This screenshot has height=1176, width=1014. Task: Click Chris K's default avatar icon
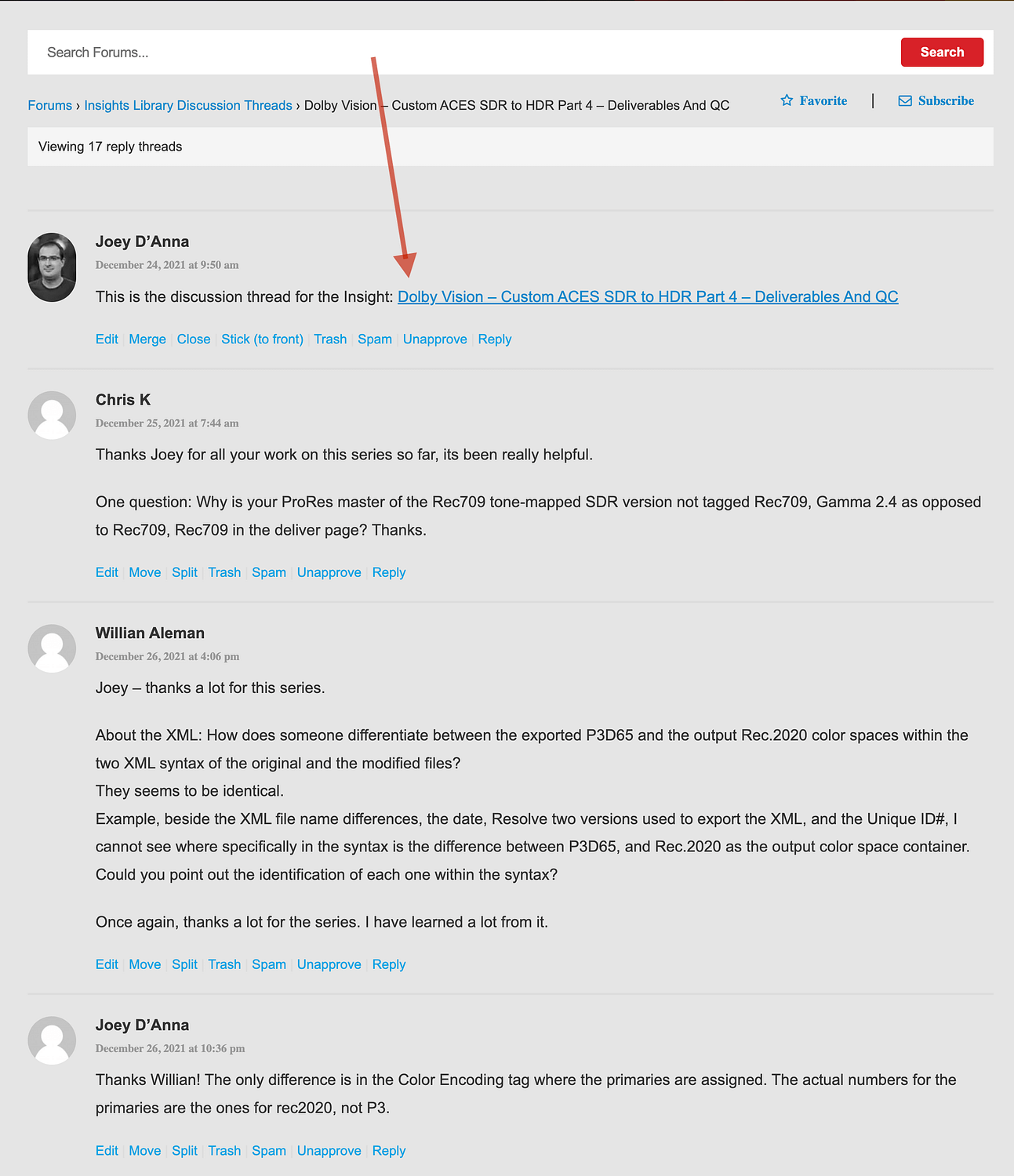click(x=52, y=415)
